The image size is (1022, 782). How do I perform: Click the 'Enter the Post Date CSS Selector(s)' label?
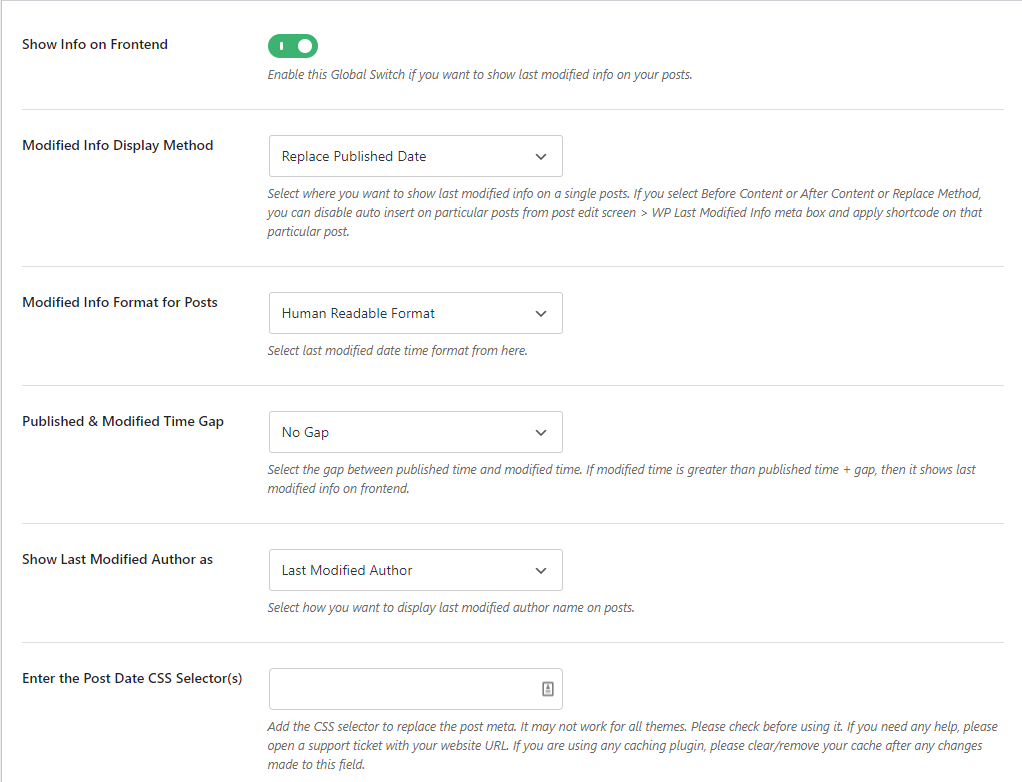point(132,678)
